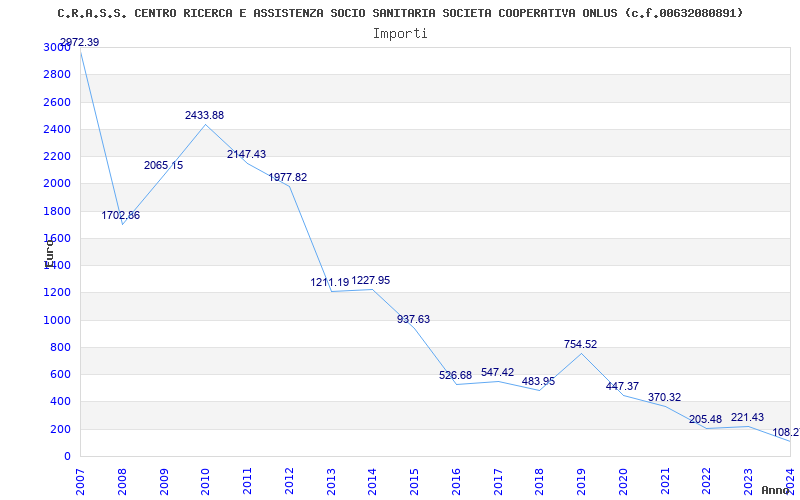Click the y-axis tick label 800
Screen dimensions: 800x500
click(60, 347)
